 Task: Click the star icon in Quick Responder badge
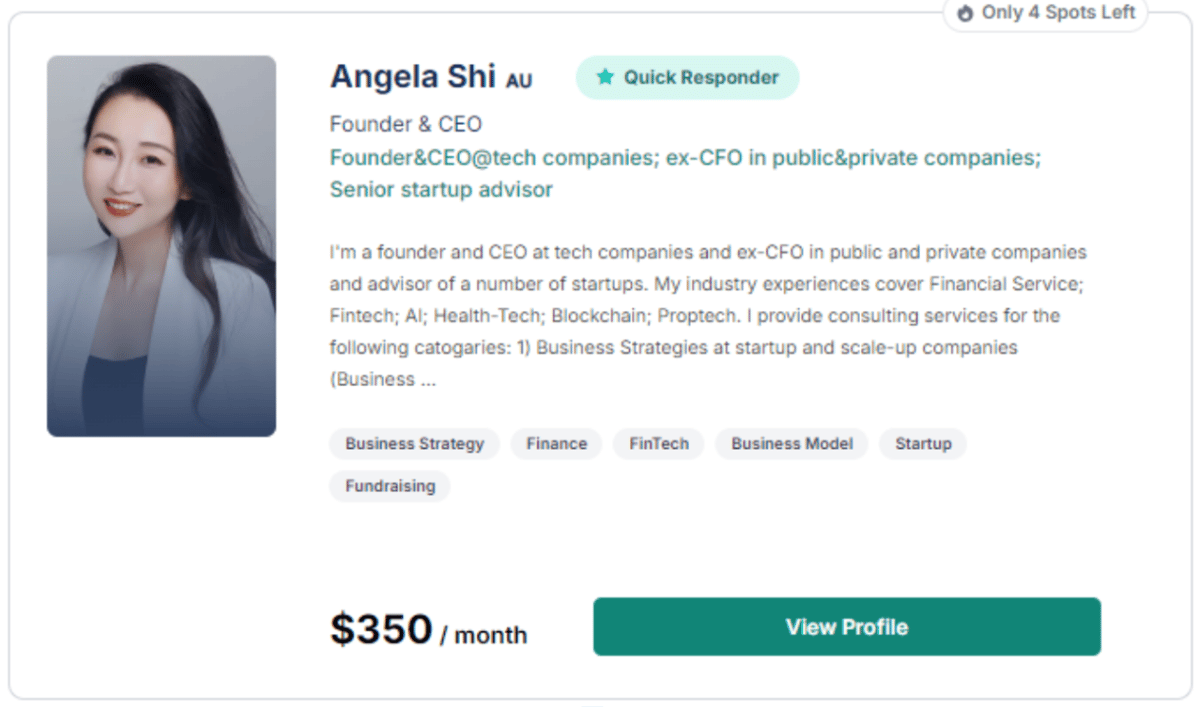(605, 77)
